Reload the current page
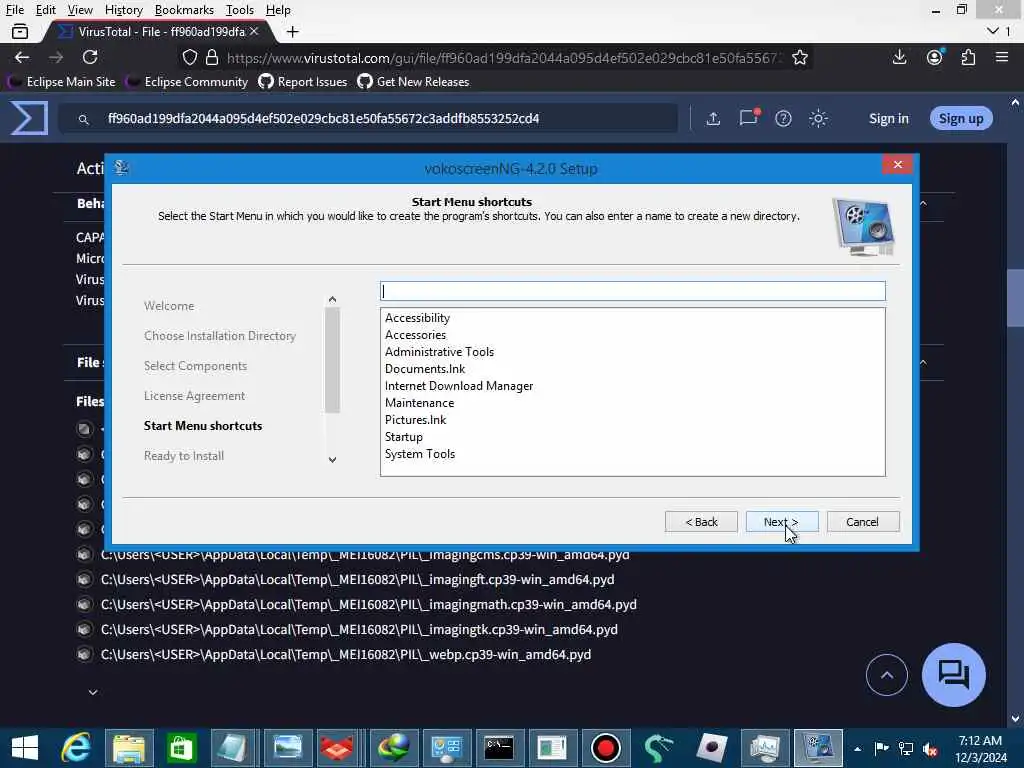The height and width of the screenshot is (768, 1024). pos(90,57)
